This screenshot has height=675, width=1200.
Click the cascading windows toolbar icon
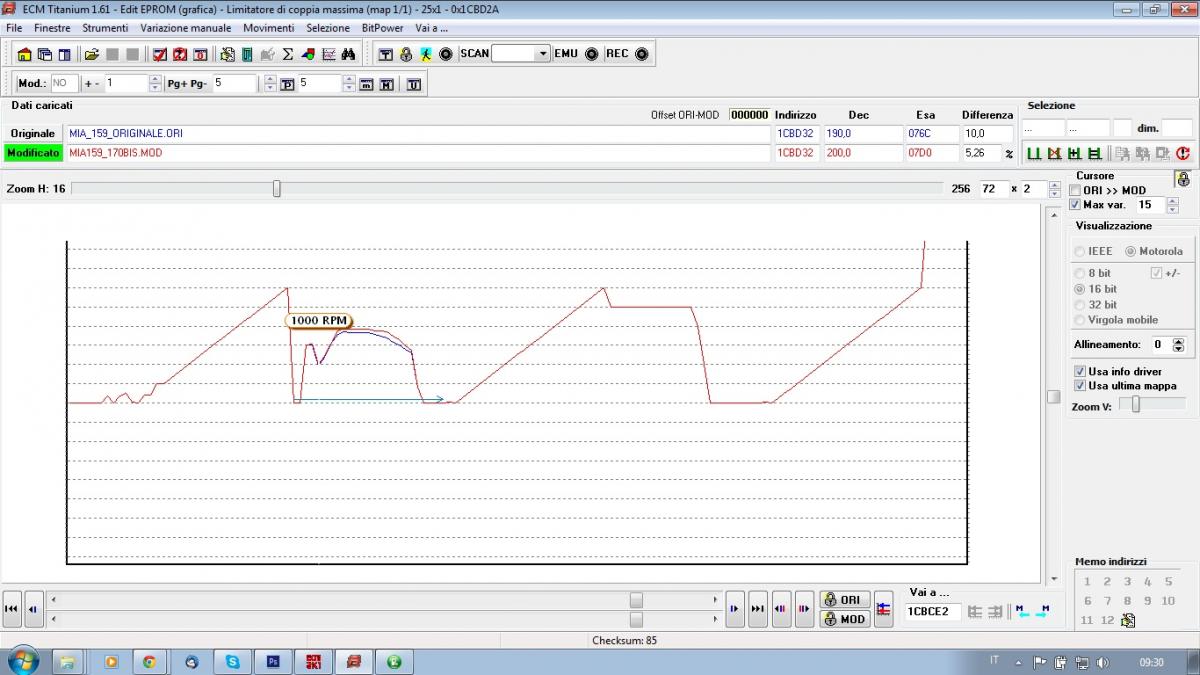[45, 54]
